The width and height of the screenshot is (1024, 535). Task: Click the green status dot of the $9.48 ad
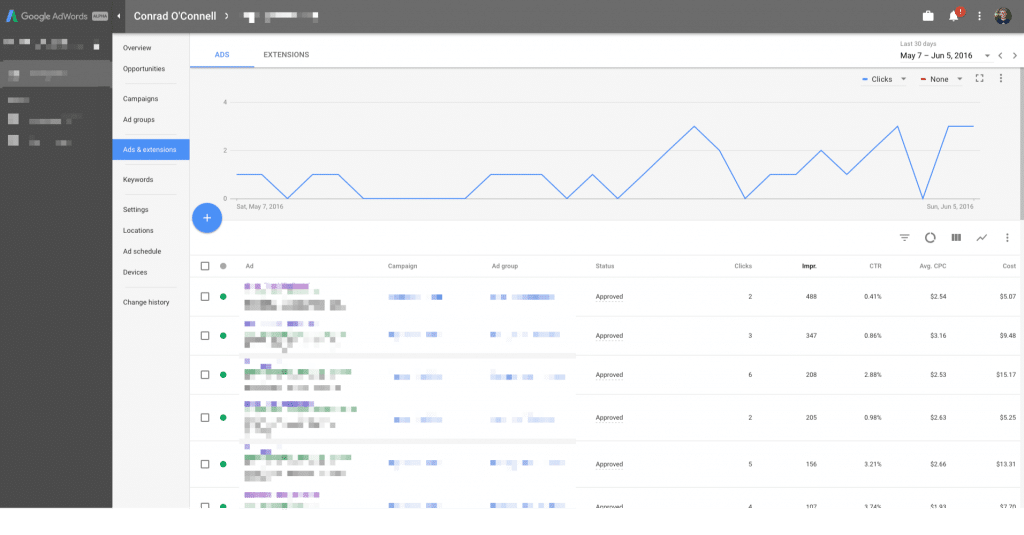click(223, 336)
